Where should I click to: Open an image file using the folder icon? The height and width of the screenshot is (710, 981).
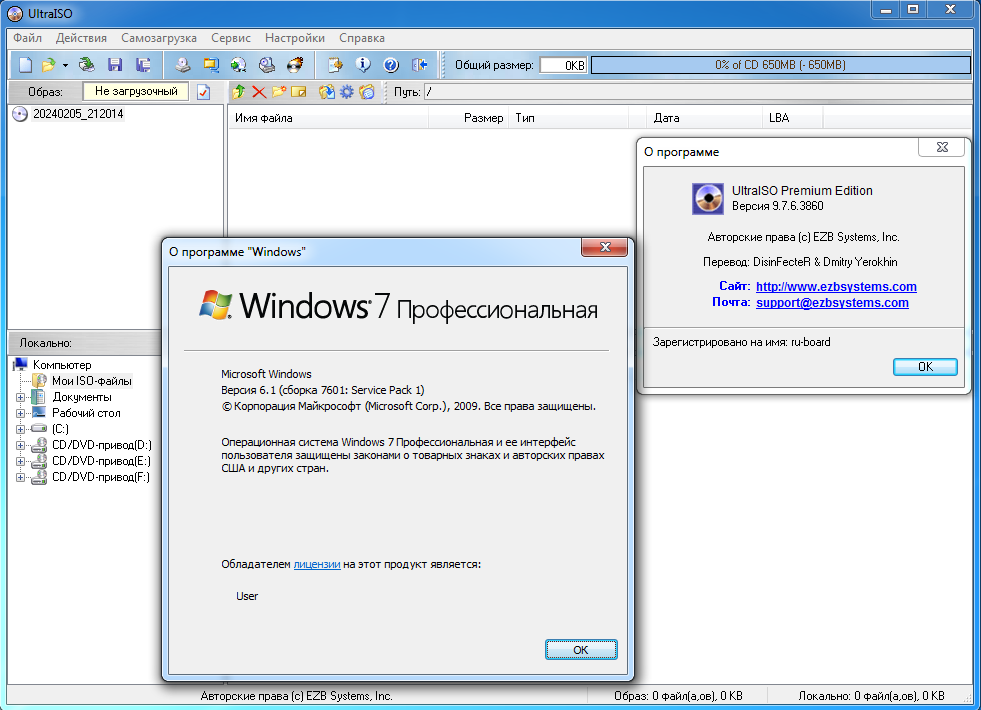pyautogui.click(x=48, y=64)
